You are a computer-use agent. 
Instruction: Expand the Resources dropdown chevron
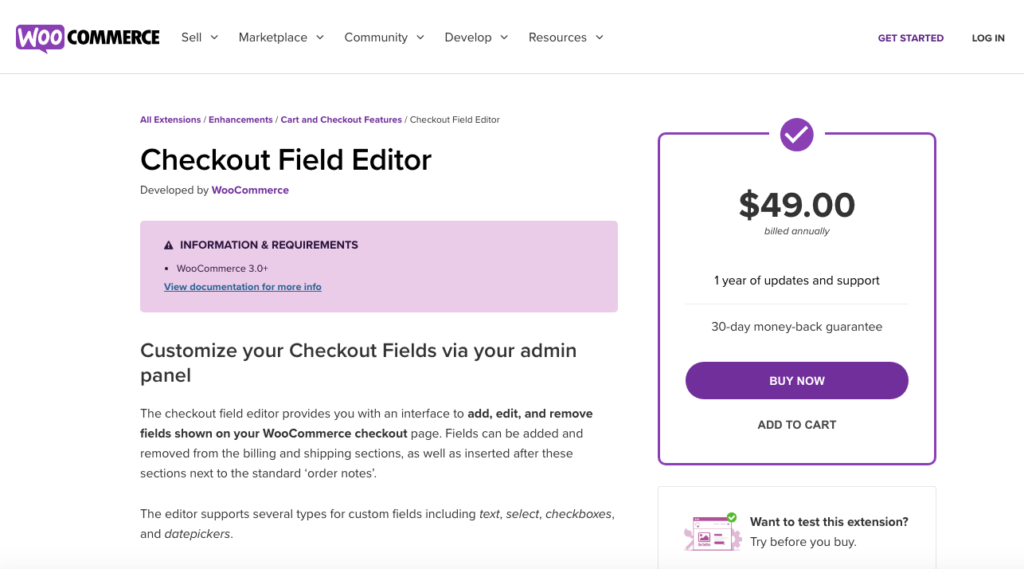(600, 38)
